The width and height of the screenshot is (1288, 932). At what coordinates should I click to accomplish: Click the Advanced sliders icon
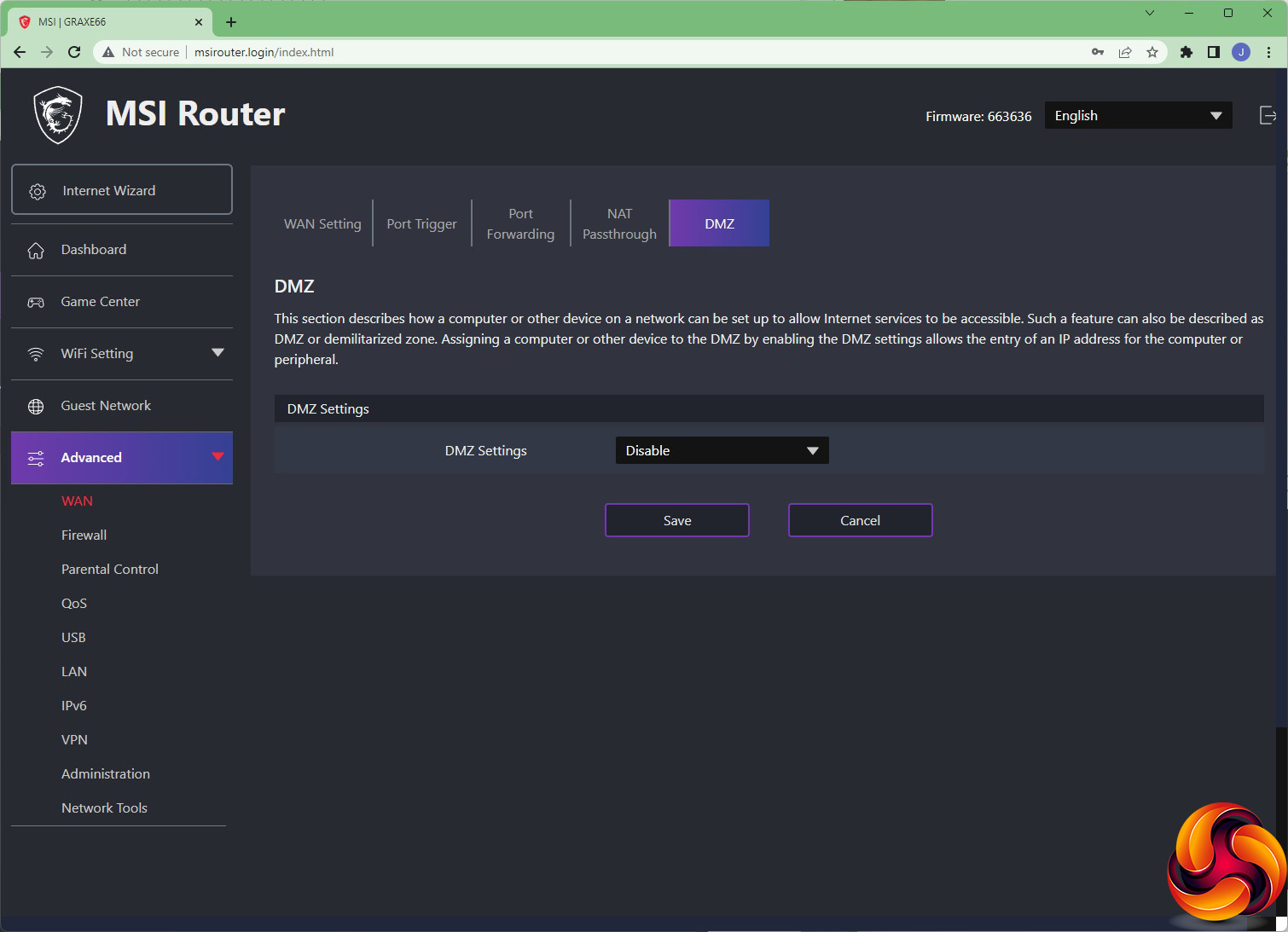36,458
